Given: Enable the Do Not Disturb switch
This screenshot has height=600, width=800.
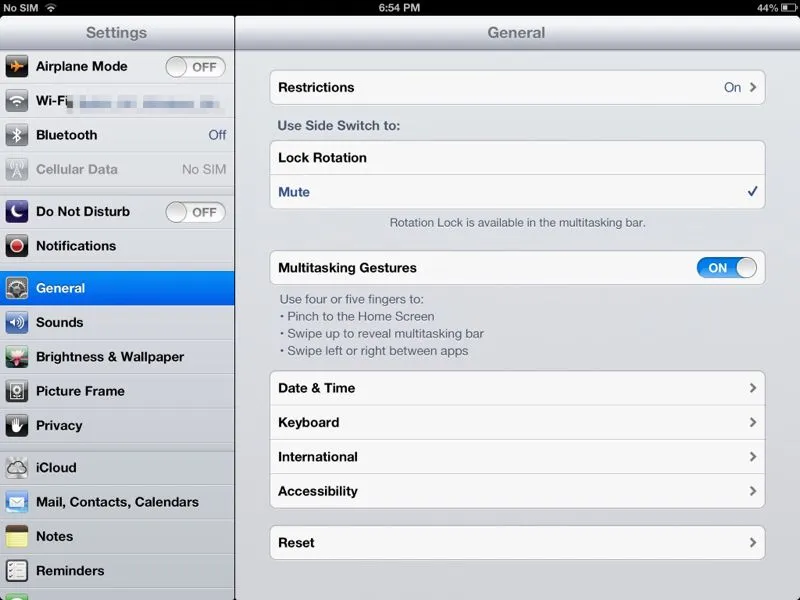Looking at the screenshot, I should (x=195, y=212).
